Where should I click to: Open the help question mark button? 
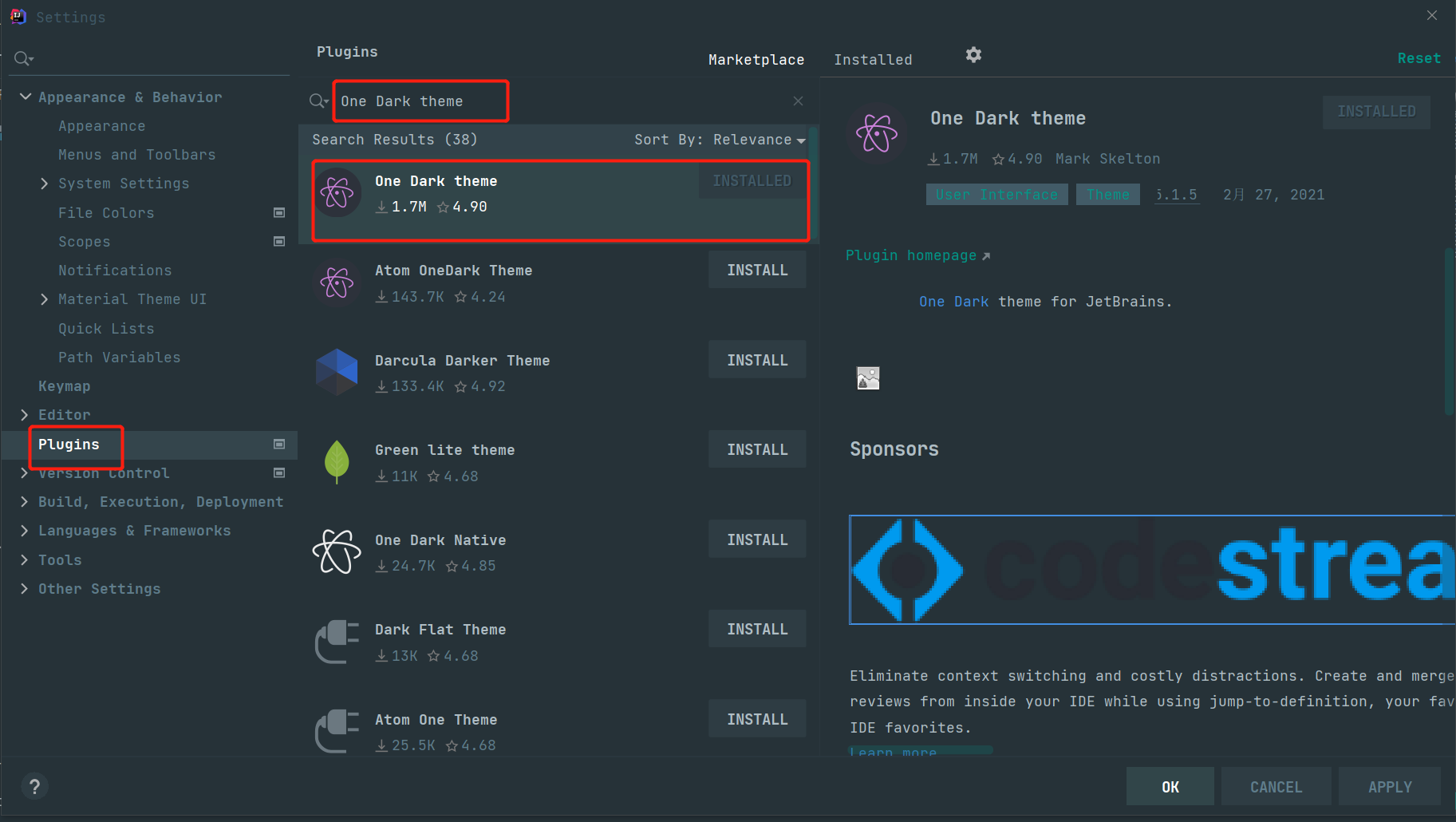(x=34, y=787)
